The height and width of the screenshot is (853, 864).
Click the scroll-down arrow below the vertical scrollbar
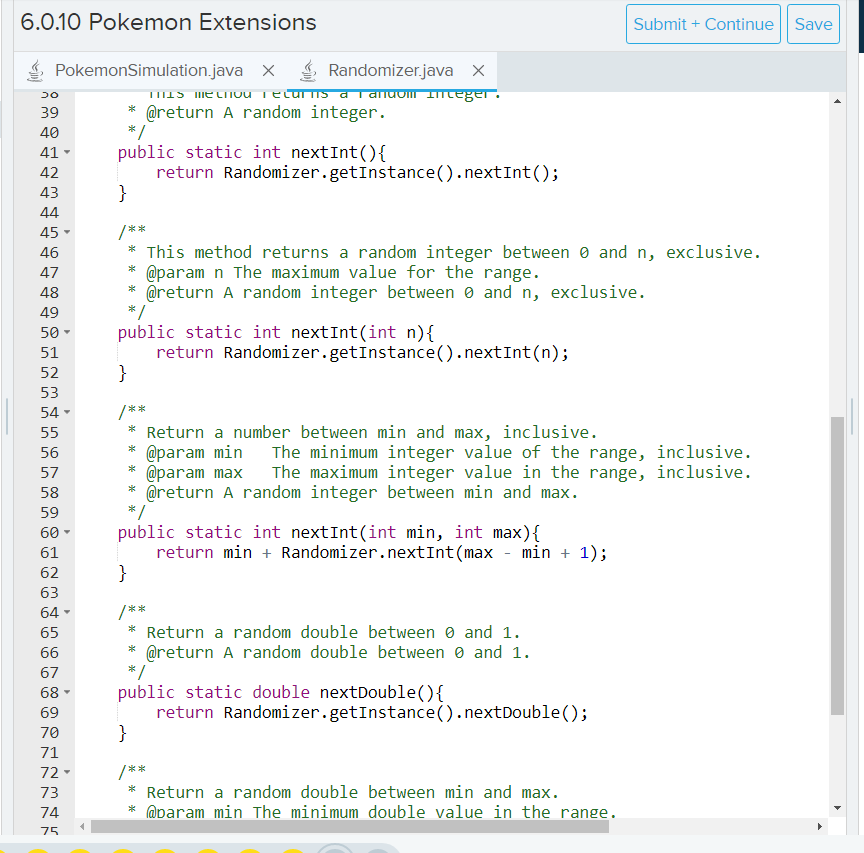[837, 808]
